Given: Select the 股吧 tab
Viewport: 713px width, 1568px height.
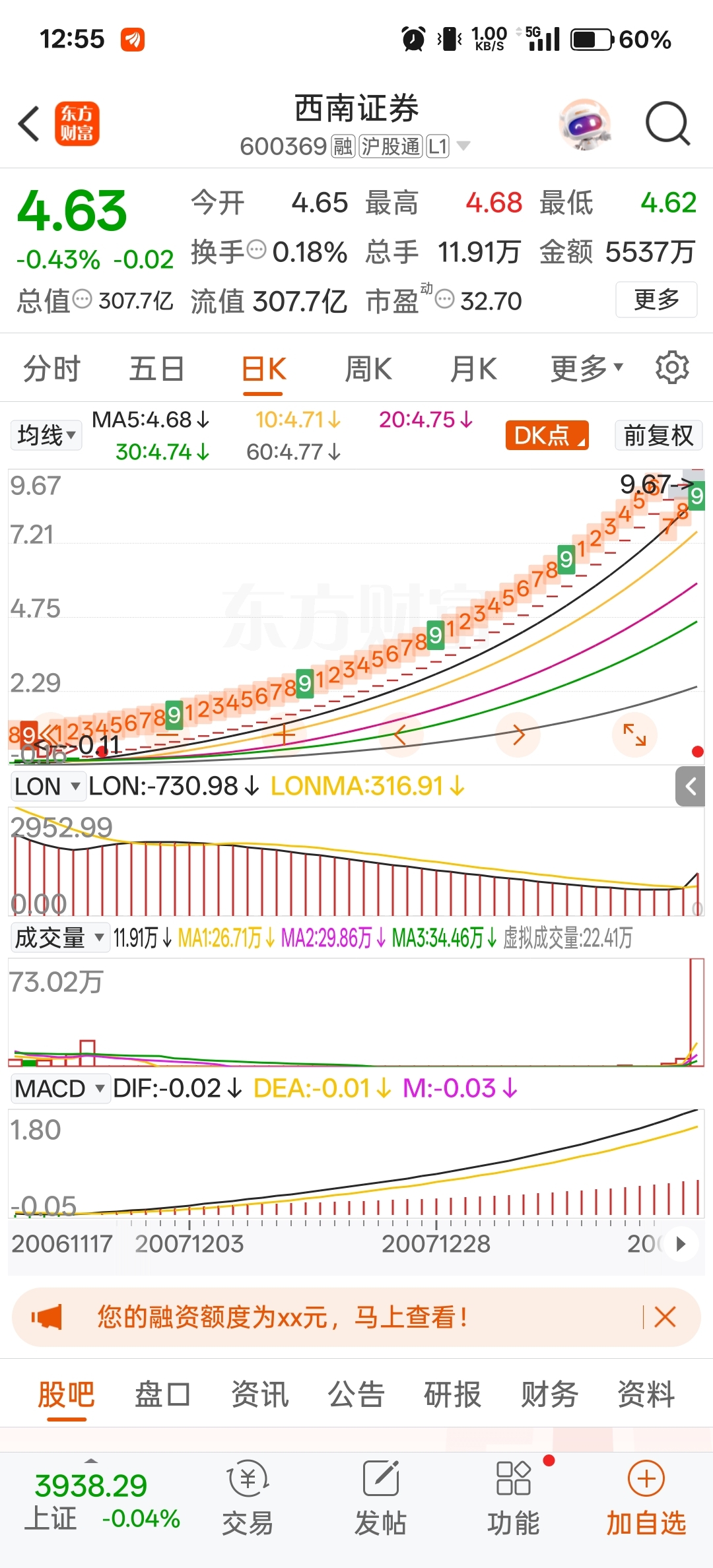Looking at the screenshot, I should point(66,1394).
